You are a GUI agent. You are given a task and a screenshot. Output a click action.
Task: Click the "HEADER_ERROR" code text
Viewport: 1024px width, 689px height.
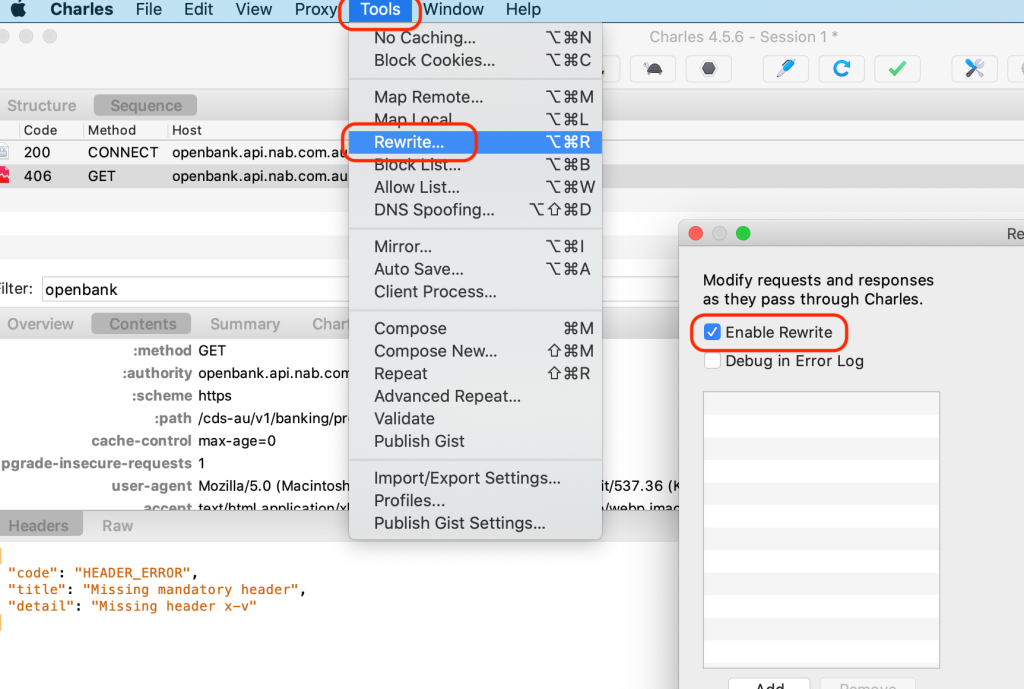(133, 573)
